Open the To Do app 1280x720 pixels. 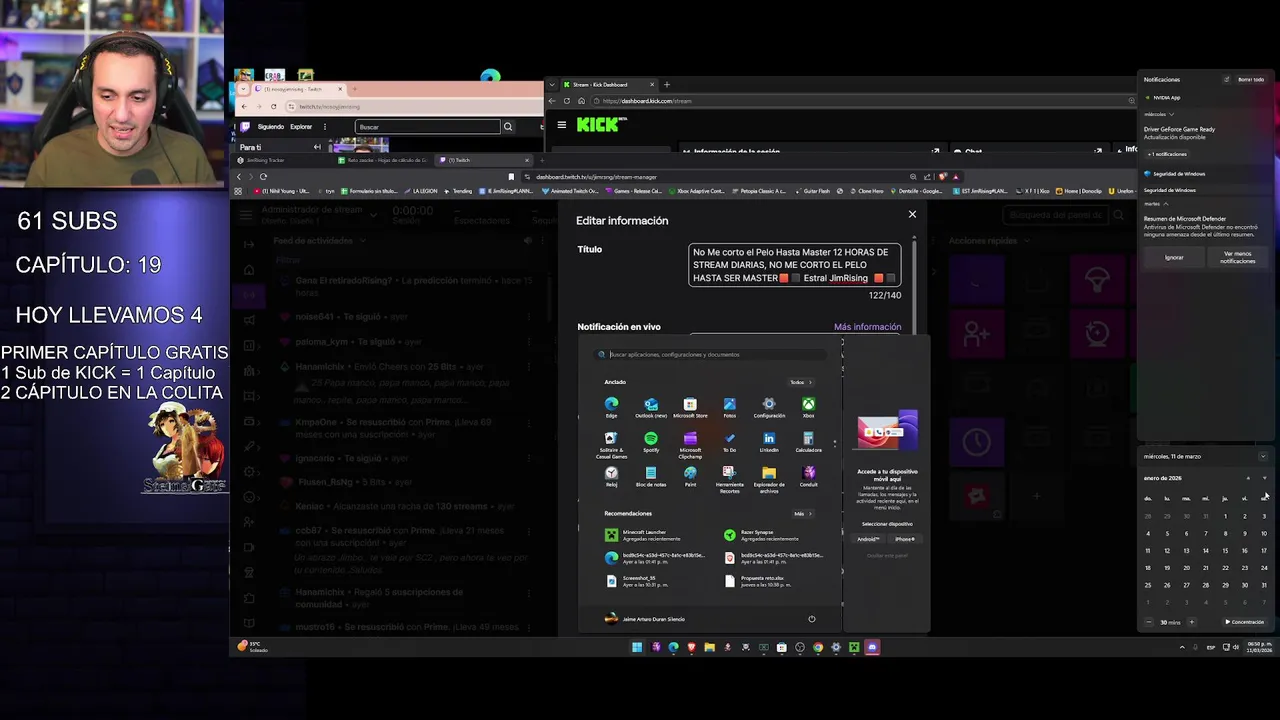click(x=729, y=442)
